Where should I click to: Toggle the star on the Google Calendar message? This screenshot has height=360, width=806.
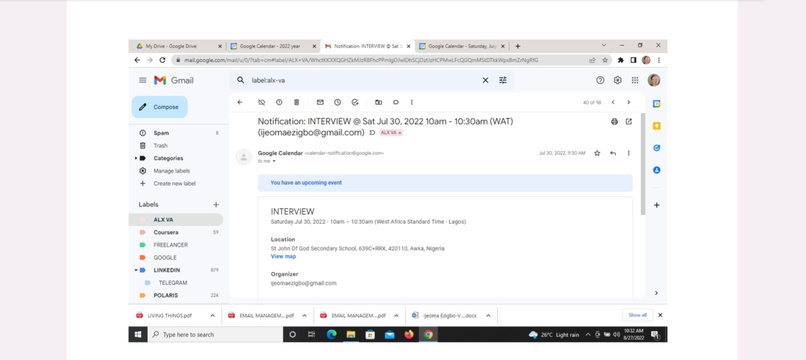(x=597, y=153)
